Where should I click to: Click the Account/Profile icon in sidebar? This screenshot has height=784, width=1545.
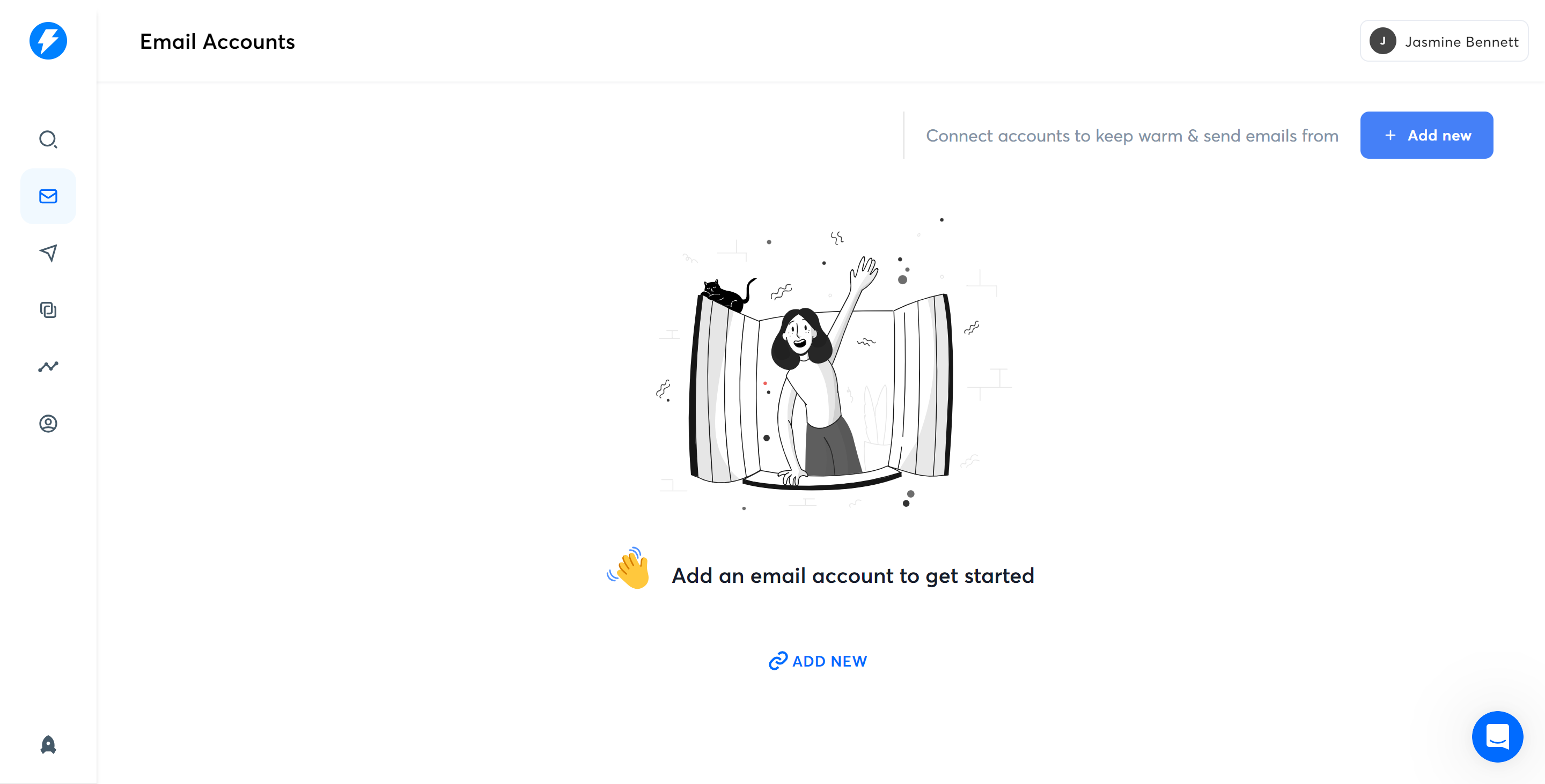[48, 423]
